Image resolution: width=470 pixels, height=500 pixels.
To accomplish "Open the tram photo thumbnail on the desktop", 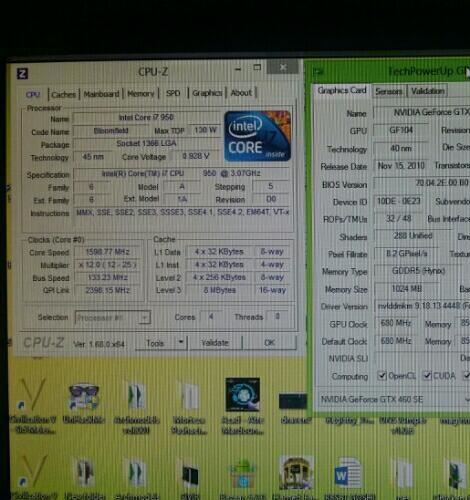I will pyautogui.click(x=296, y=473).
